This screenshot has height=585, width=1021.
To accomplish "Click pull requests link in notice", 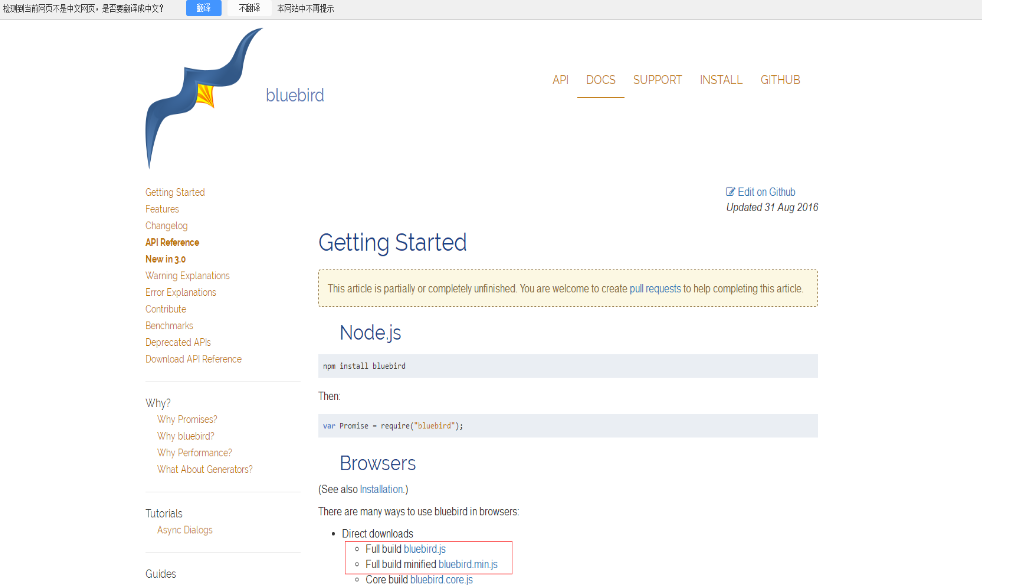I will [655, 289].
